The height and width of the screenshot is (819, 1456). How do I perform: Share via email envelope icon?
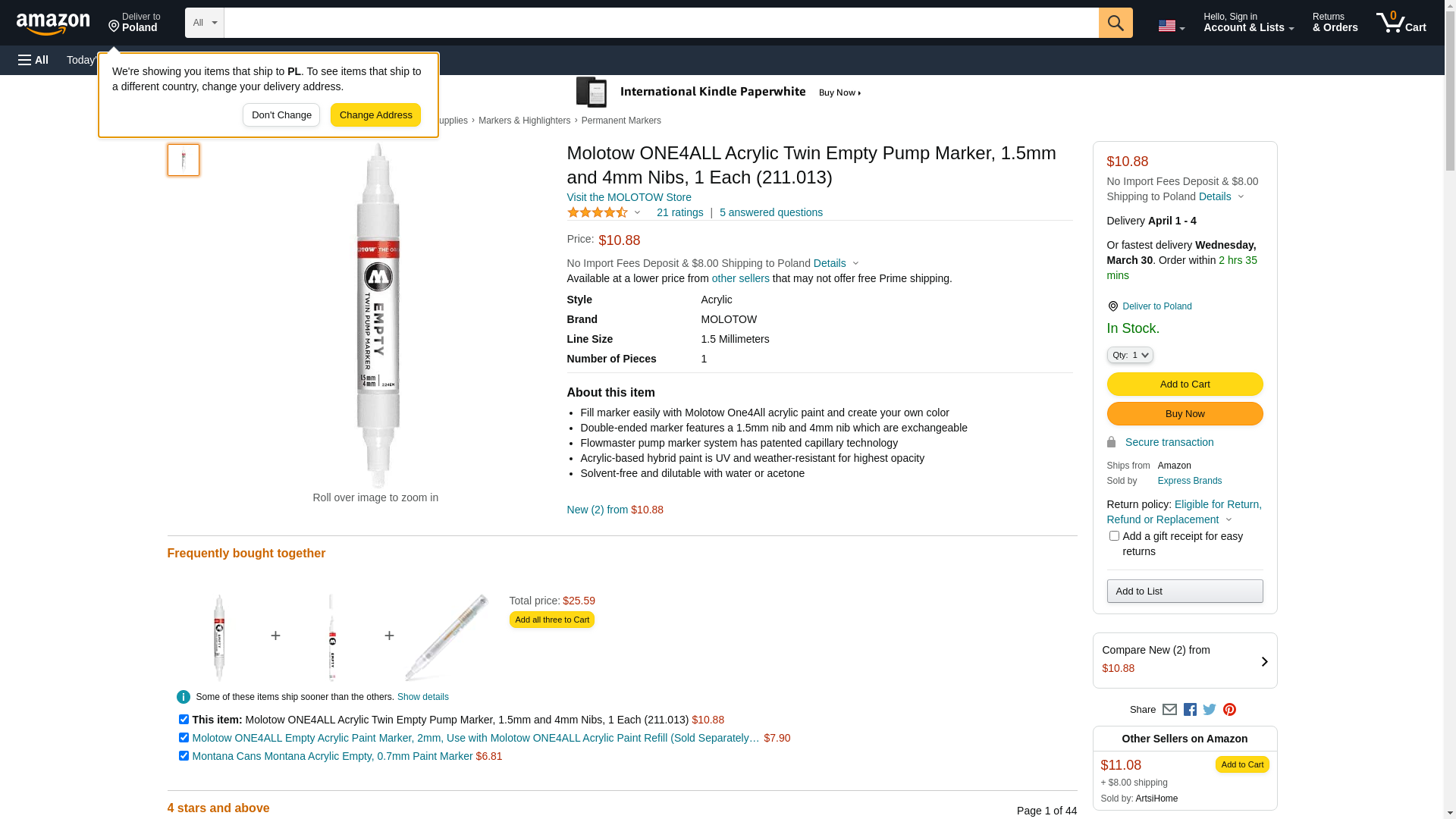(1169, 710)
